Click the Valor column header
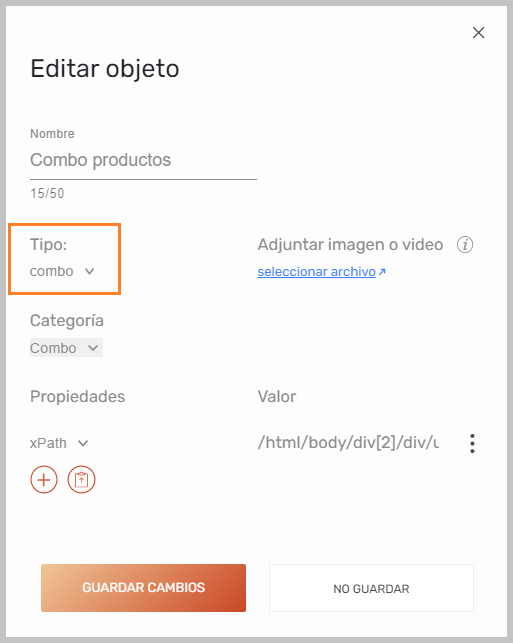This screenshot has width=513, height=643. pyautogui.click(x=277, y=397)
